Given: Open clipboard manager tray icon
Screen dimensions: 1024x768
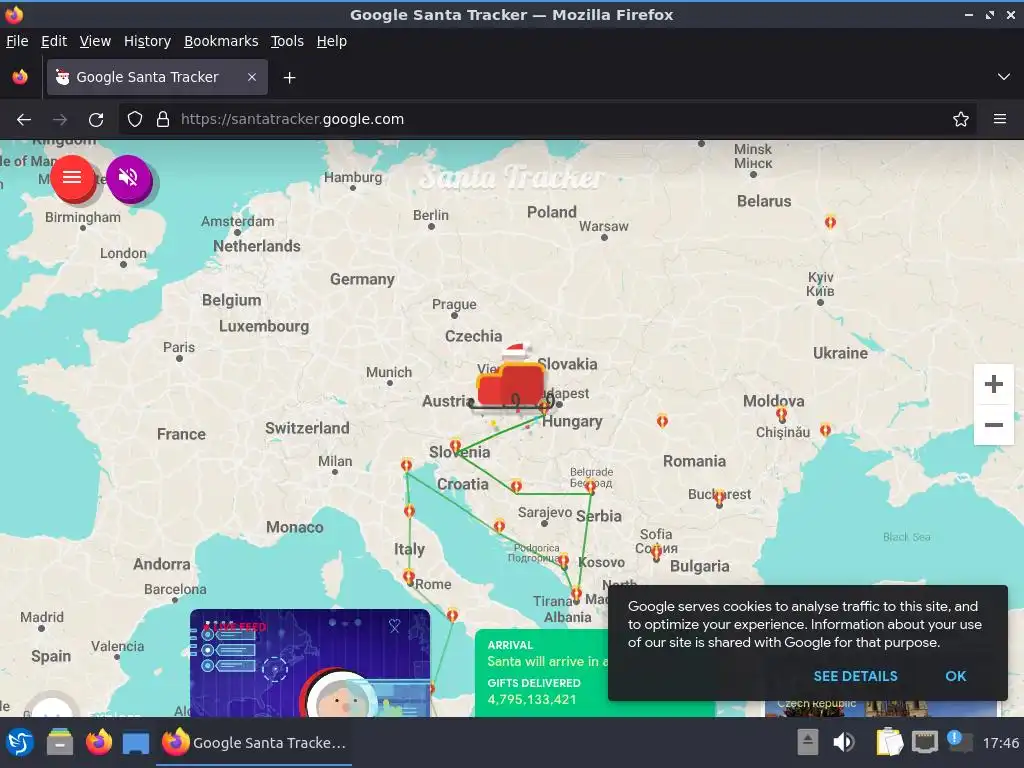Looking at the screenshot, I should (x=889, y=742).
